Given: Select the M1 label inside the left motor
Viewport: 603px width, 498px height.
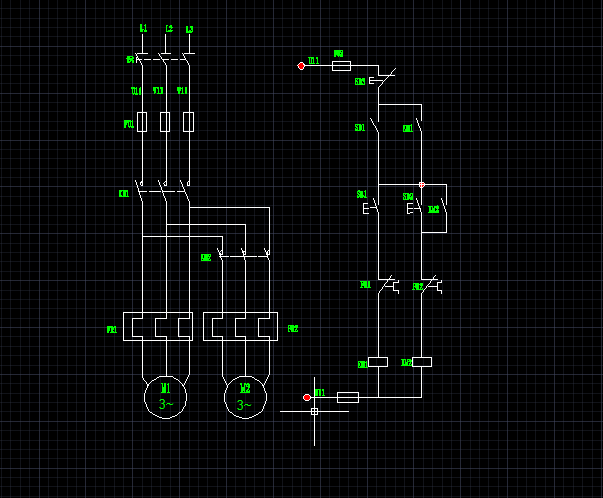Looking at the screenshot, I should click(165, 388).
